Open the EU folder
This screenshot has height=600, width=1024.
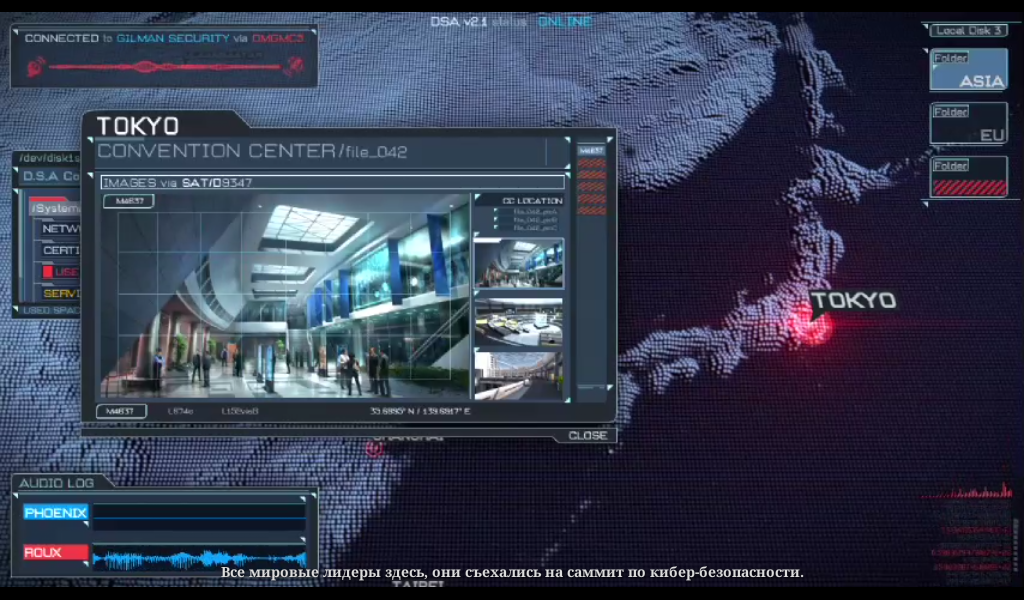pos(968,123)
